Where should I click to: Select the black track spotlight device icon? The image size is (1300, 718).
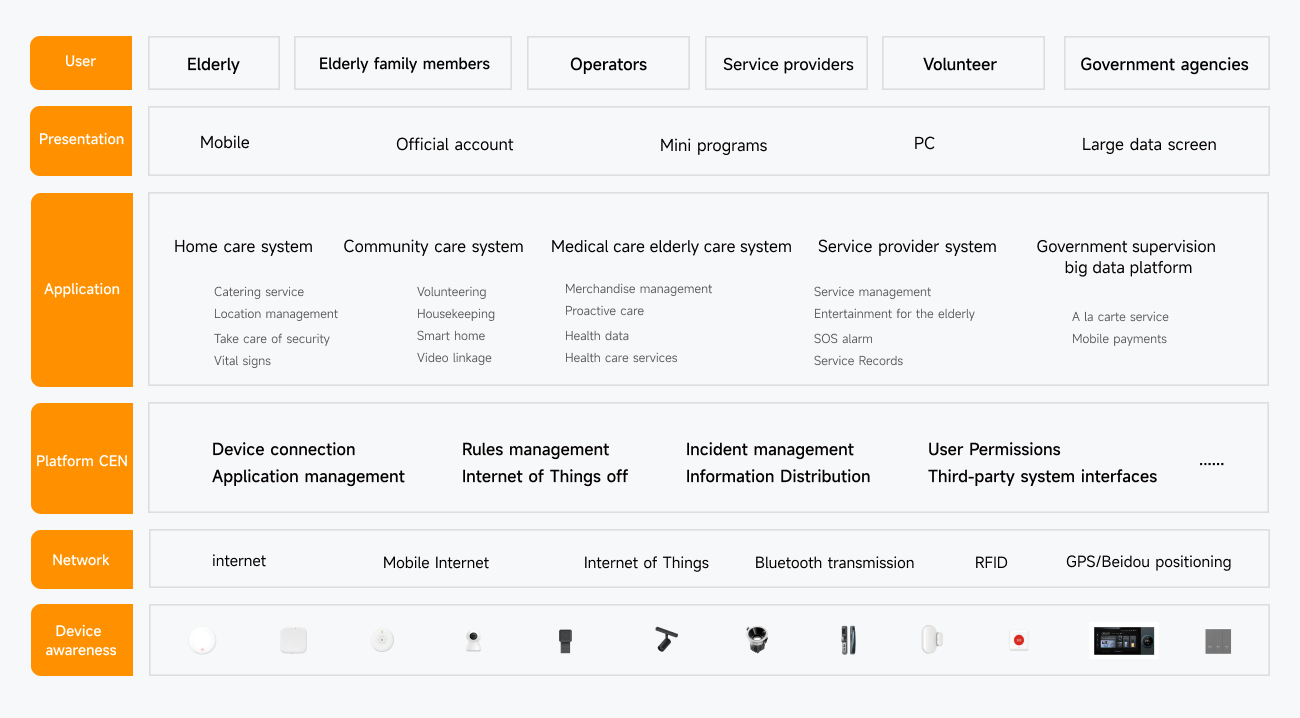pos(665,639)
